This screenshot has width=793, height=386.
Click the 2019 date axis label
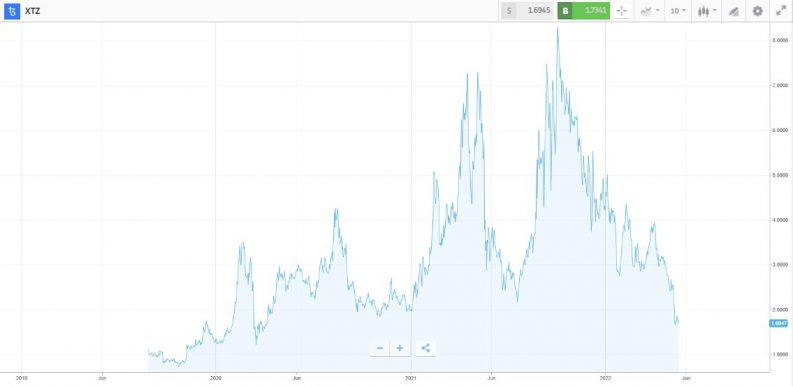(21, 377)
